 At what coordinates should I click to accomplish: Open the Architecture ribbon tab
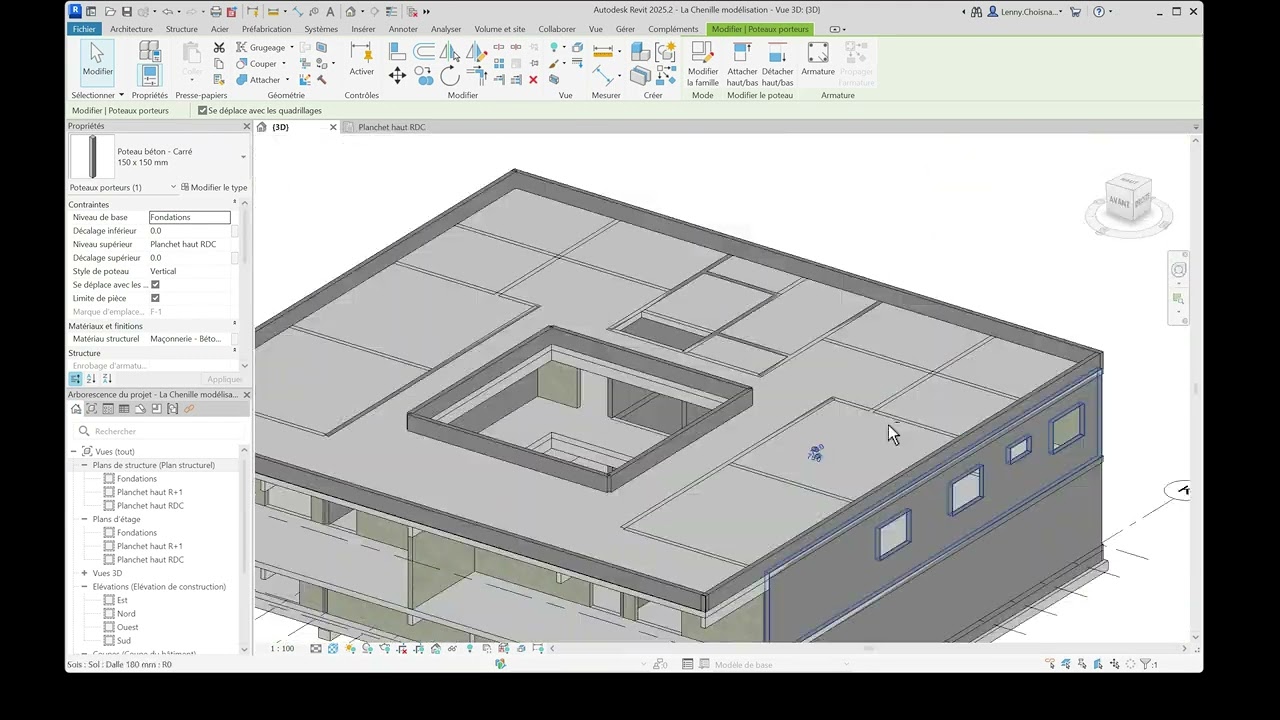131,29
